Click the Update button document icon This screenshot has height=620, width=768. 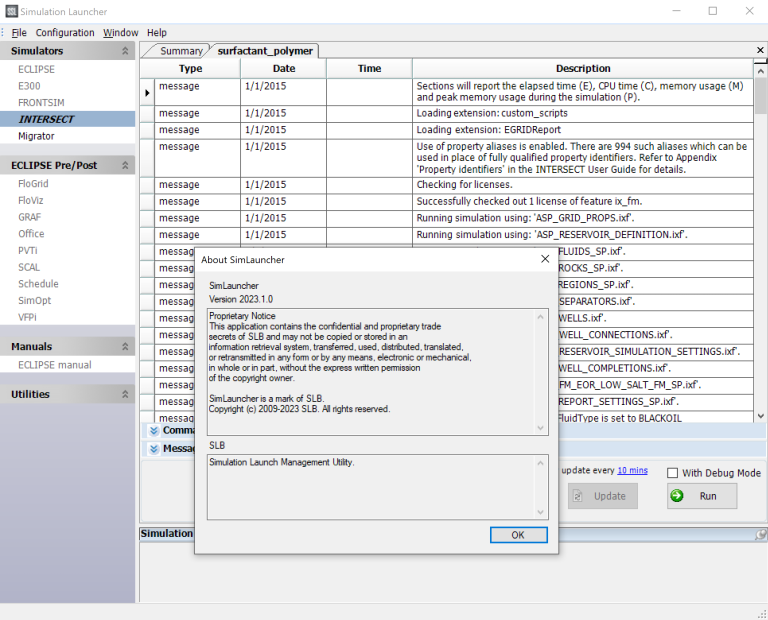pyautogui.click(x=577, y=496)
